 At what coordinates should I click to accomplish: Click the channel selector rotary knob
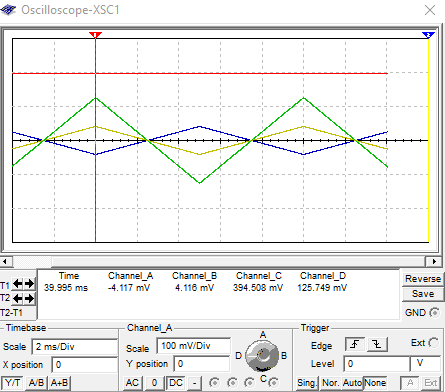click(x=262, y=356)
